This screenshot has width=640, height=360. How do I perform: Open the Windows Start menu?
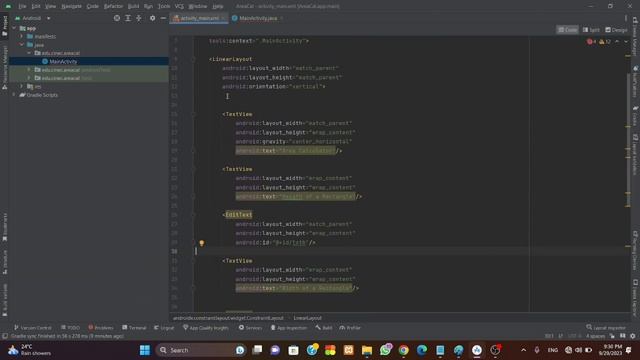144,350
